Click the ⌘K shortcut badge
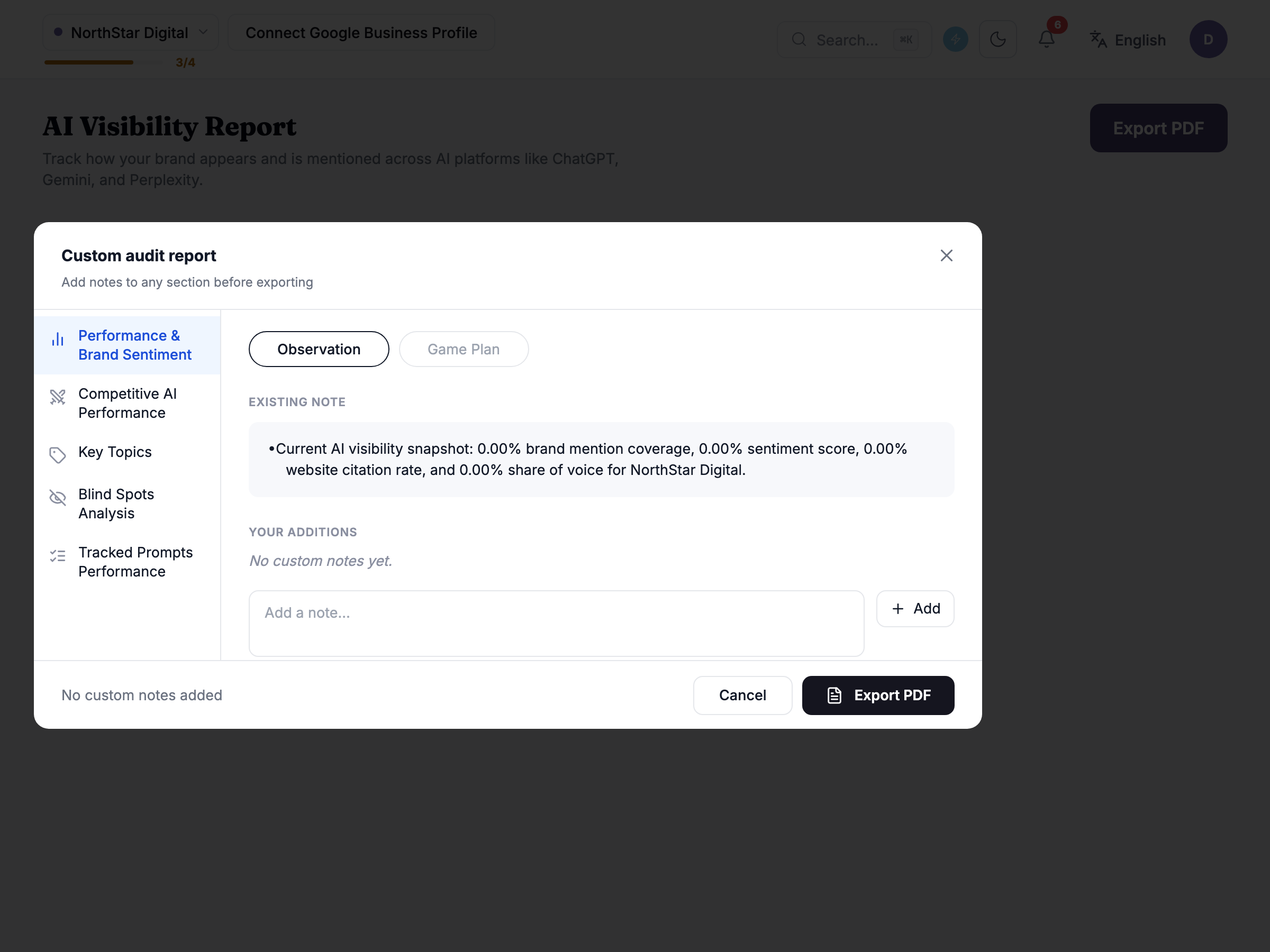This screenshot has height=952, width=1270. tap(905, 40)
